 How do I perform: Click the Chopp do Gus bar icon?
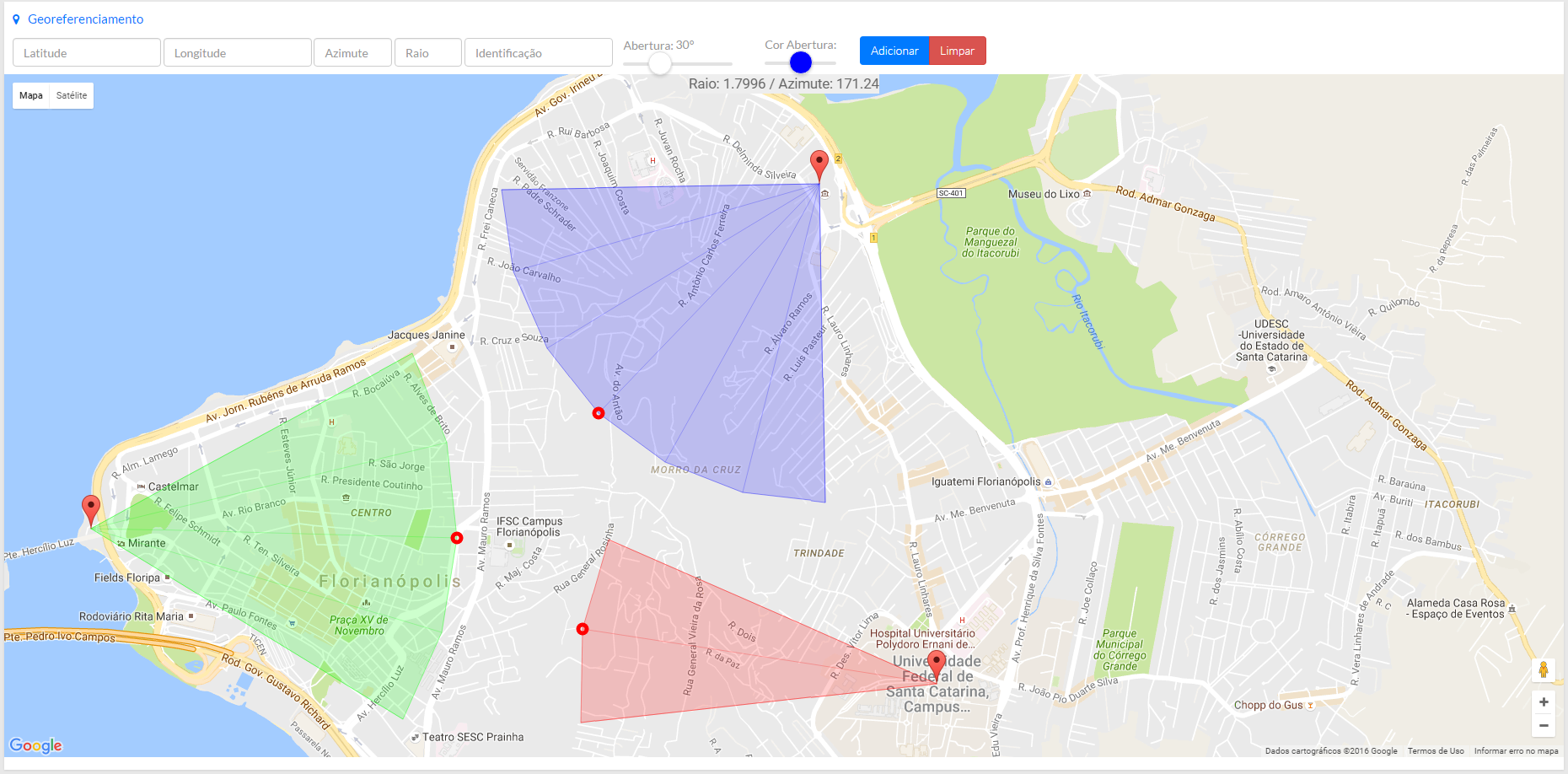tap(1310, 705)
